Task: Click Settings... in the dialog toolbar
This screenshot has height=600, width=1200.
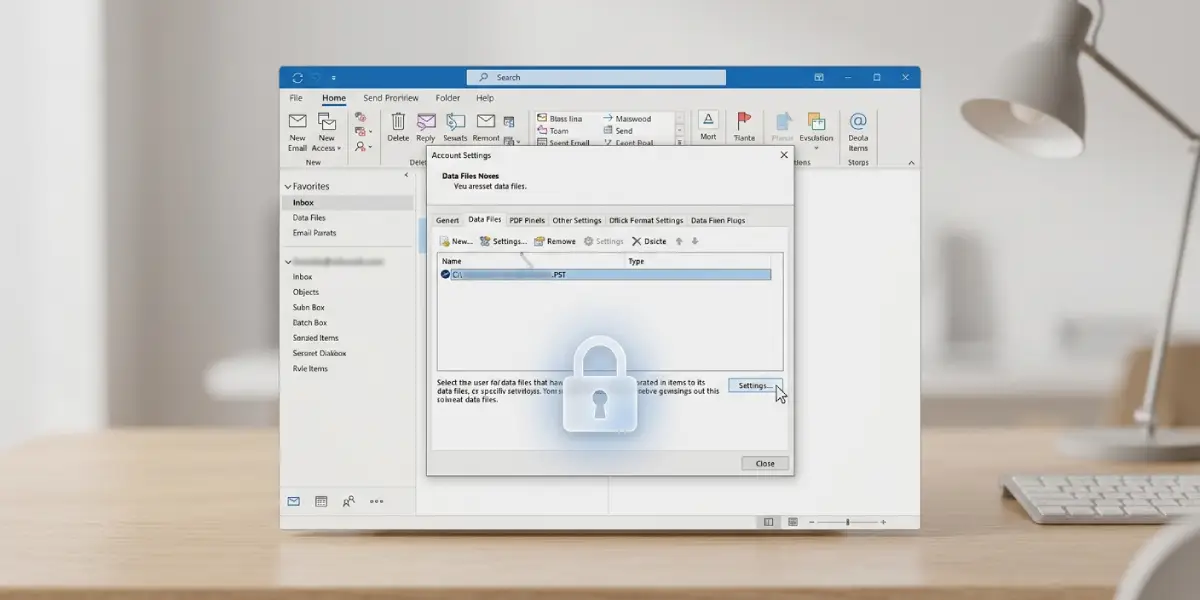Action: click(x=503, y=241)
